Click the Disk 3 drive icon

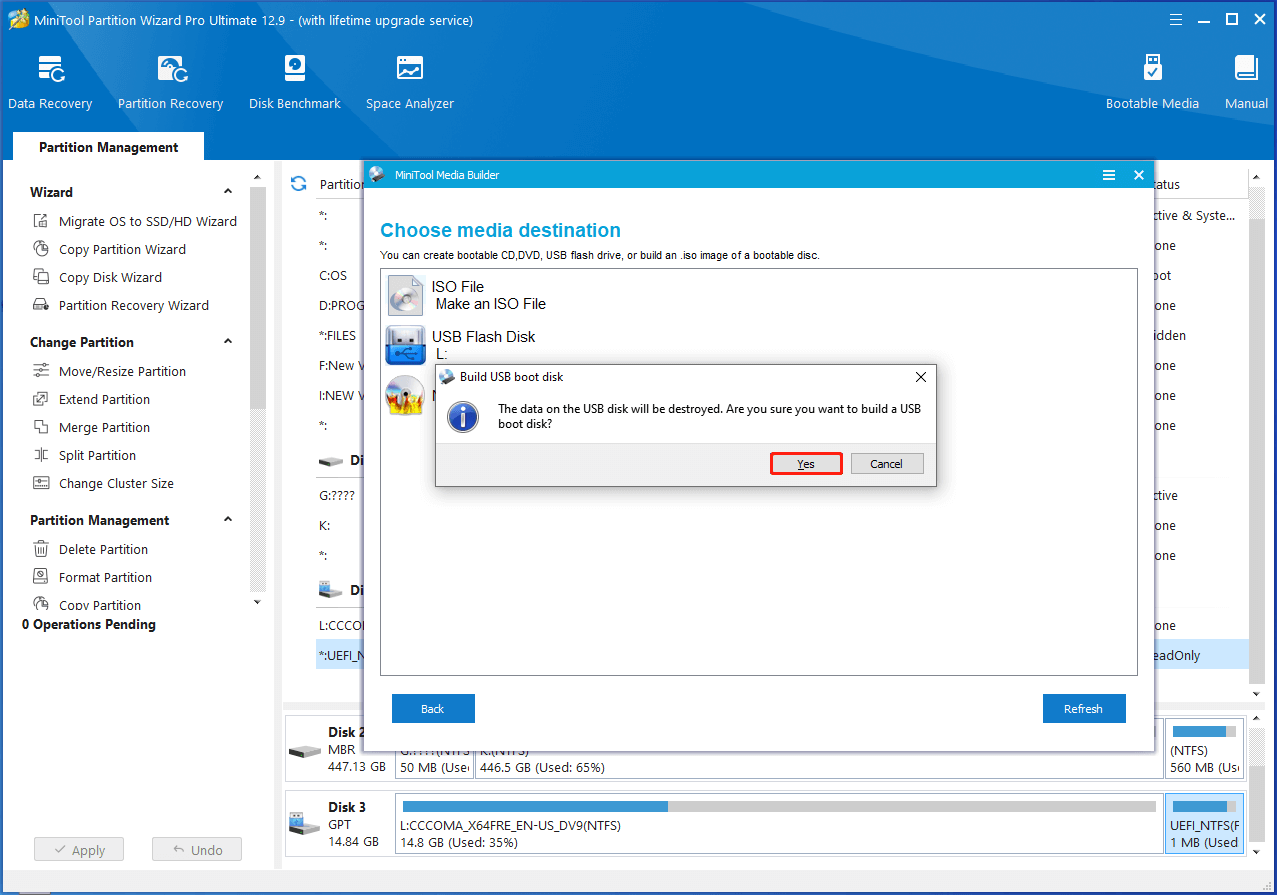click(303, 824)
